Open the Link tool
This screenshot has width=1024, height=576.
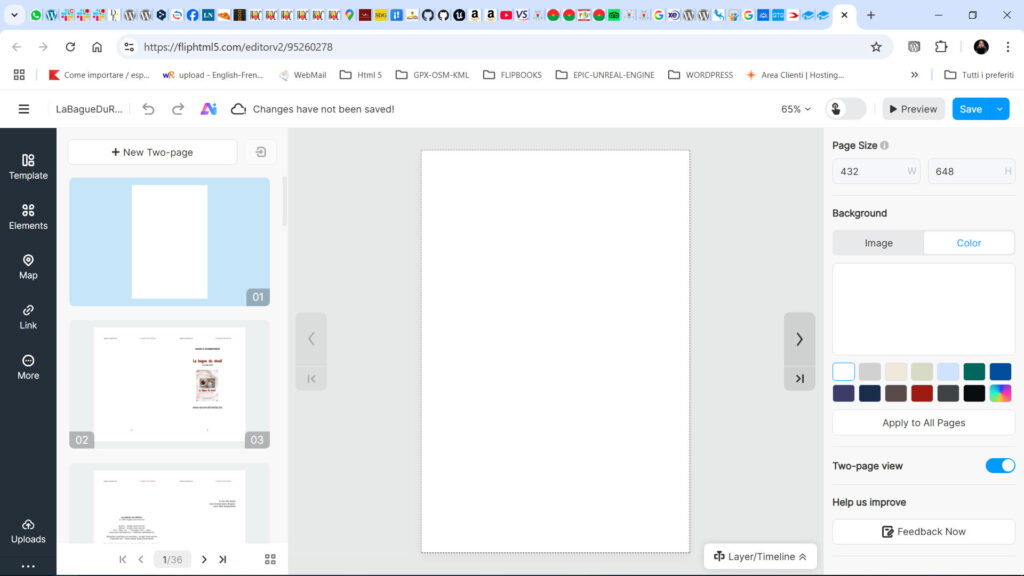pyautogui.click(x=28, y=317)
